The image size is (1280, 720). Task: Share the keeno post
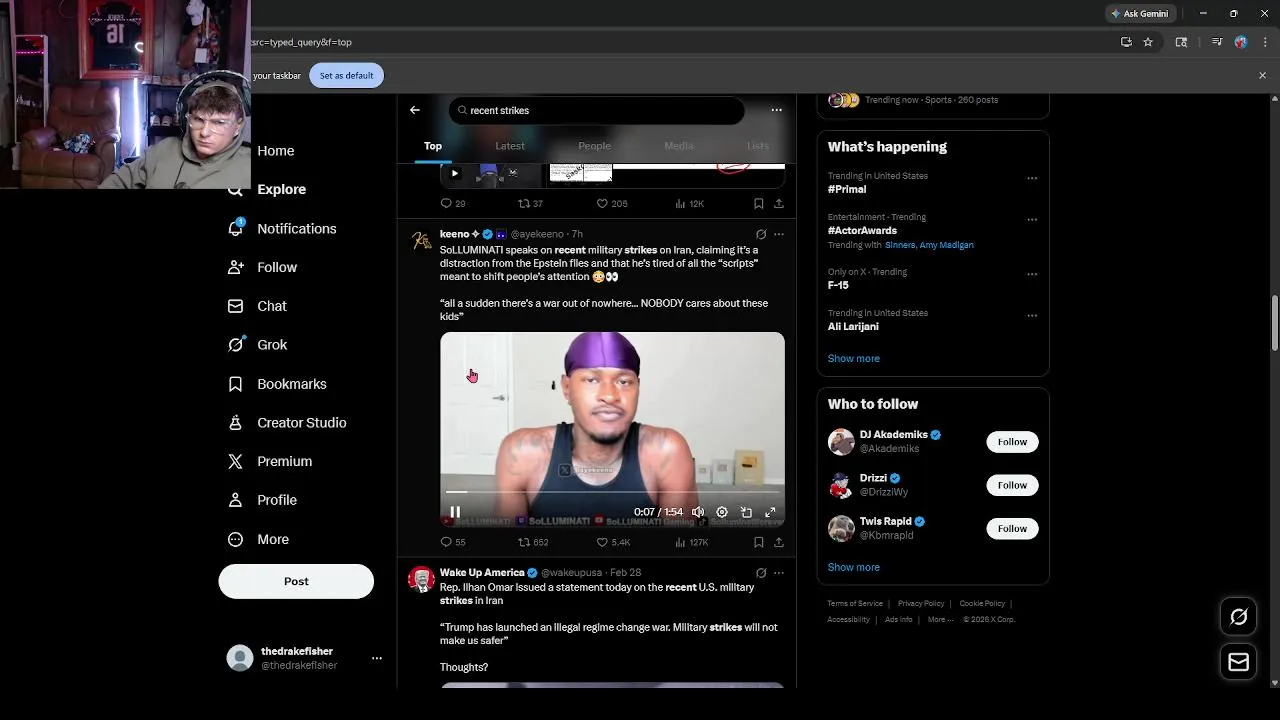click(x=779, y=542)
